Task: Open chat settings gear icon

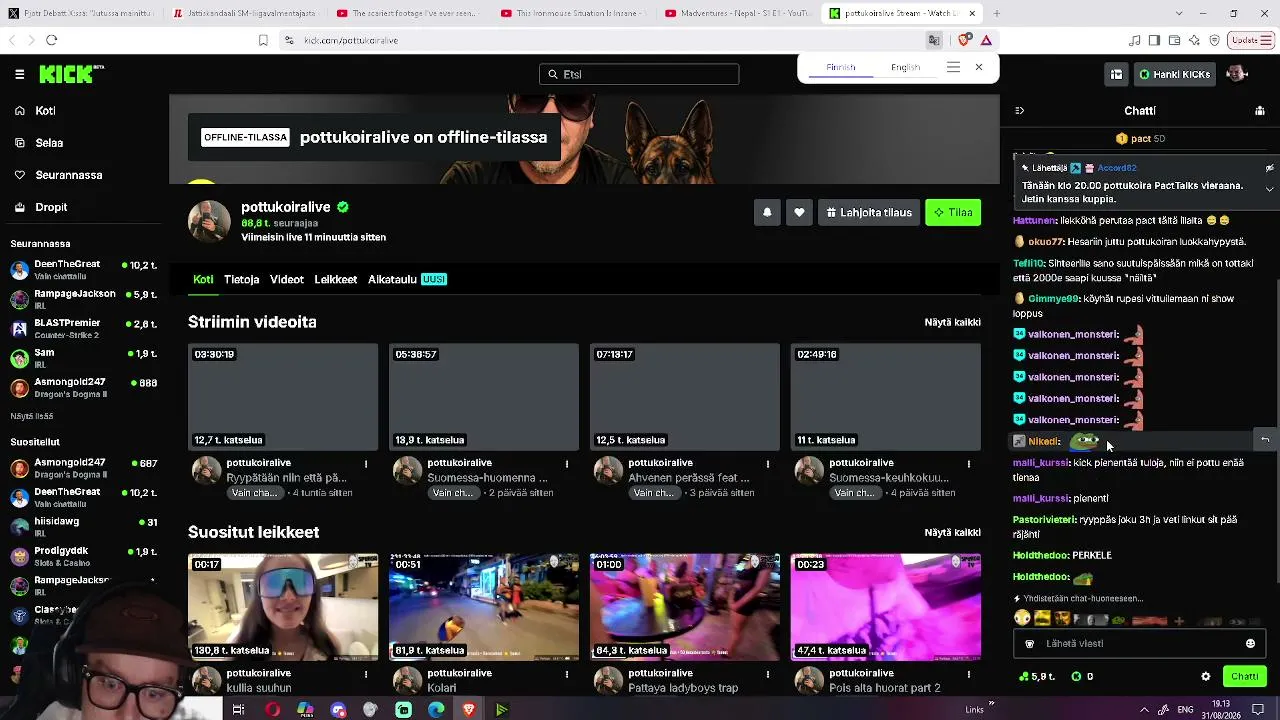Action: pyautogui.click(x=1206, y=676)
